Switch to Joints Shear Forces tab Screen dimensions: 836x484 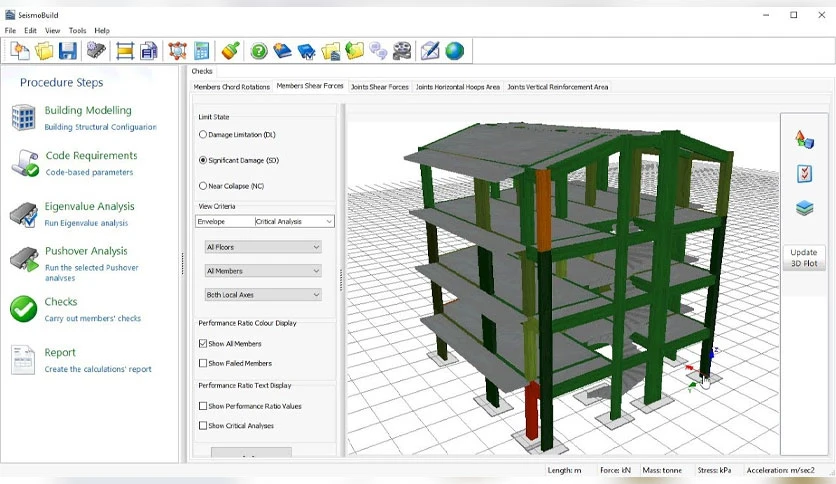pos(380,87)
